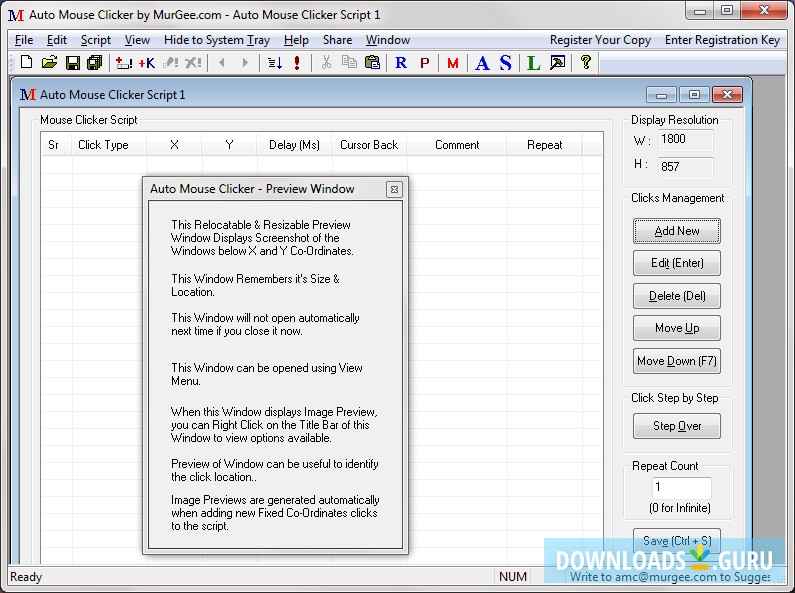Open the Window menu

(388, 40)
